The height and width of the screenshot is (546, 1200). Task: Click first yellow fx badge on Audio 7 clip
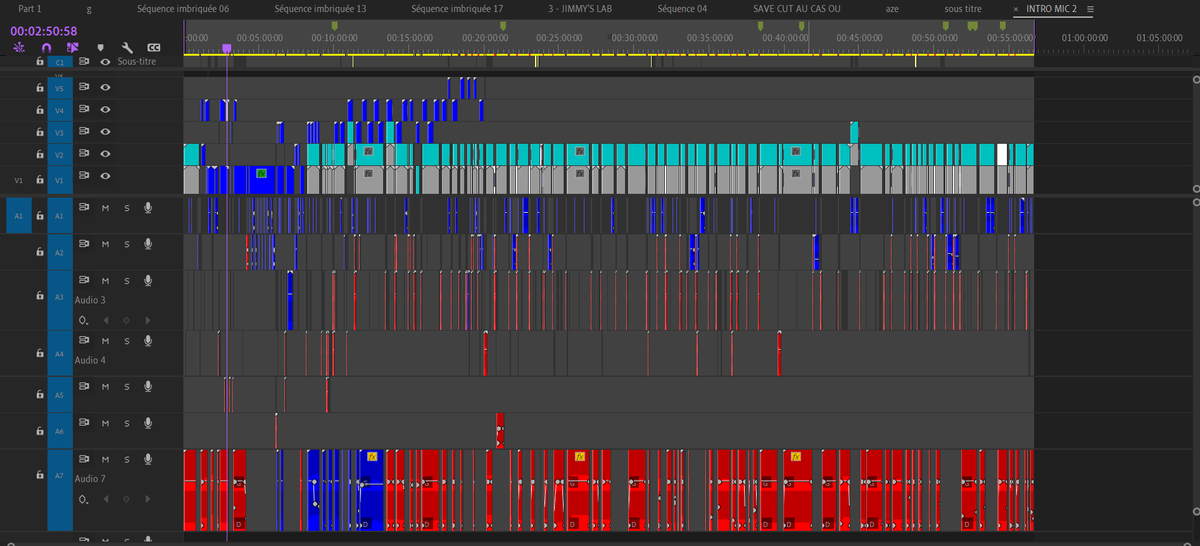[x=371, y=455]
